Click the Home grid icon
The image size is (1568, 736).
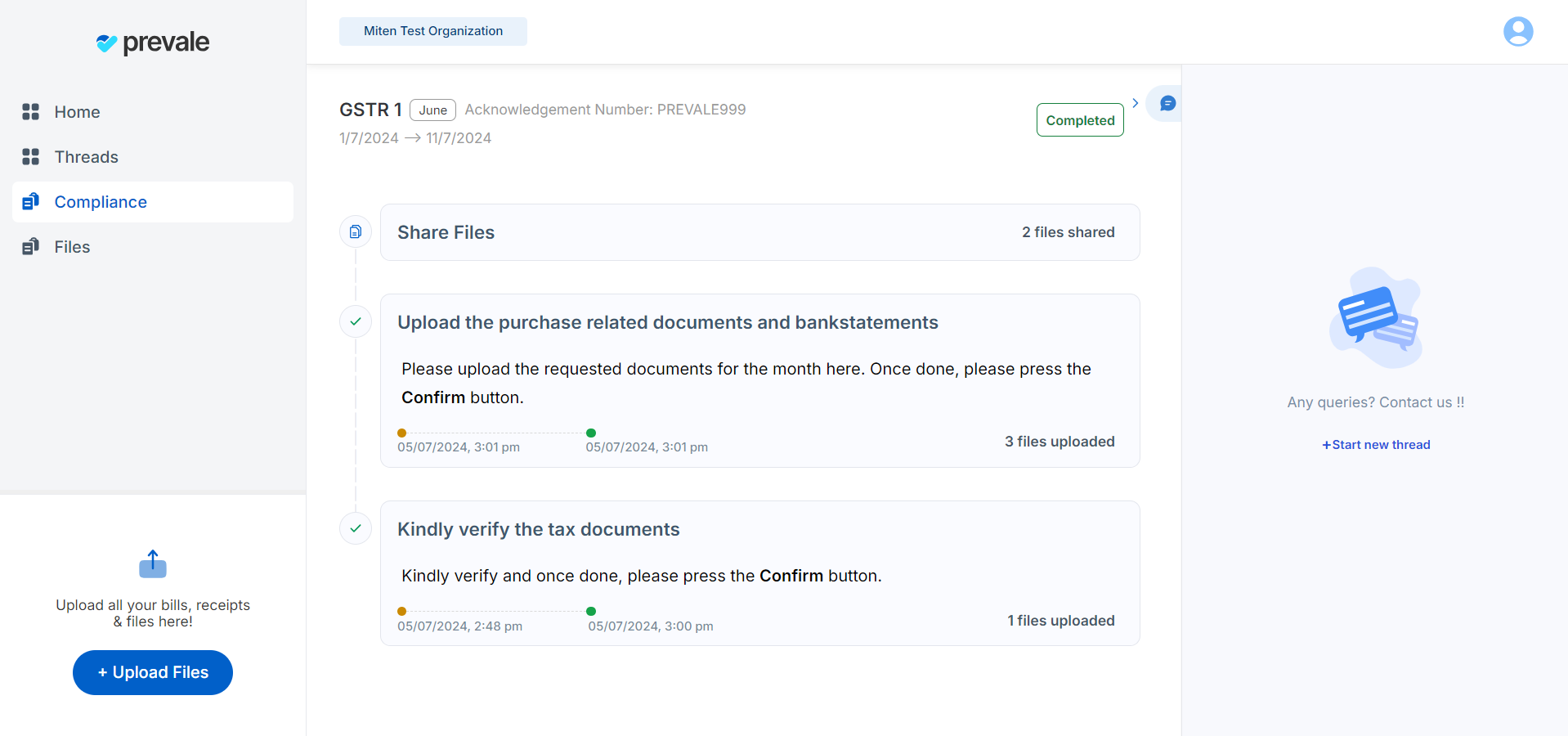tap(31, 112)
